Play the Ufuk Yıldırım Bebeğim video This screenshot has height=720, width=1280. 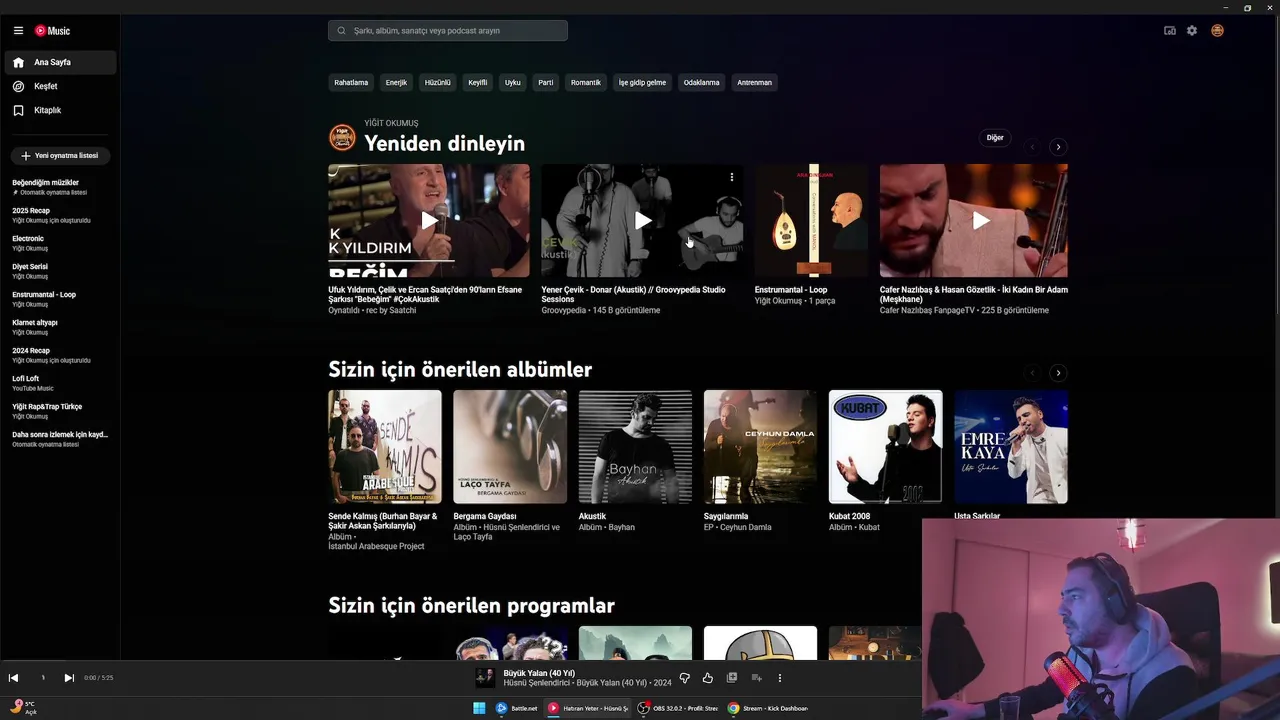(429, 221)
